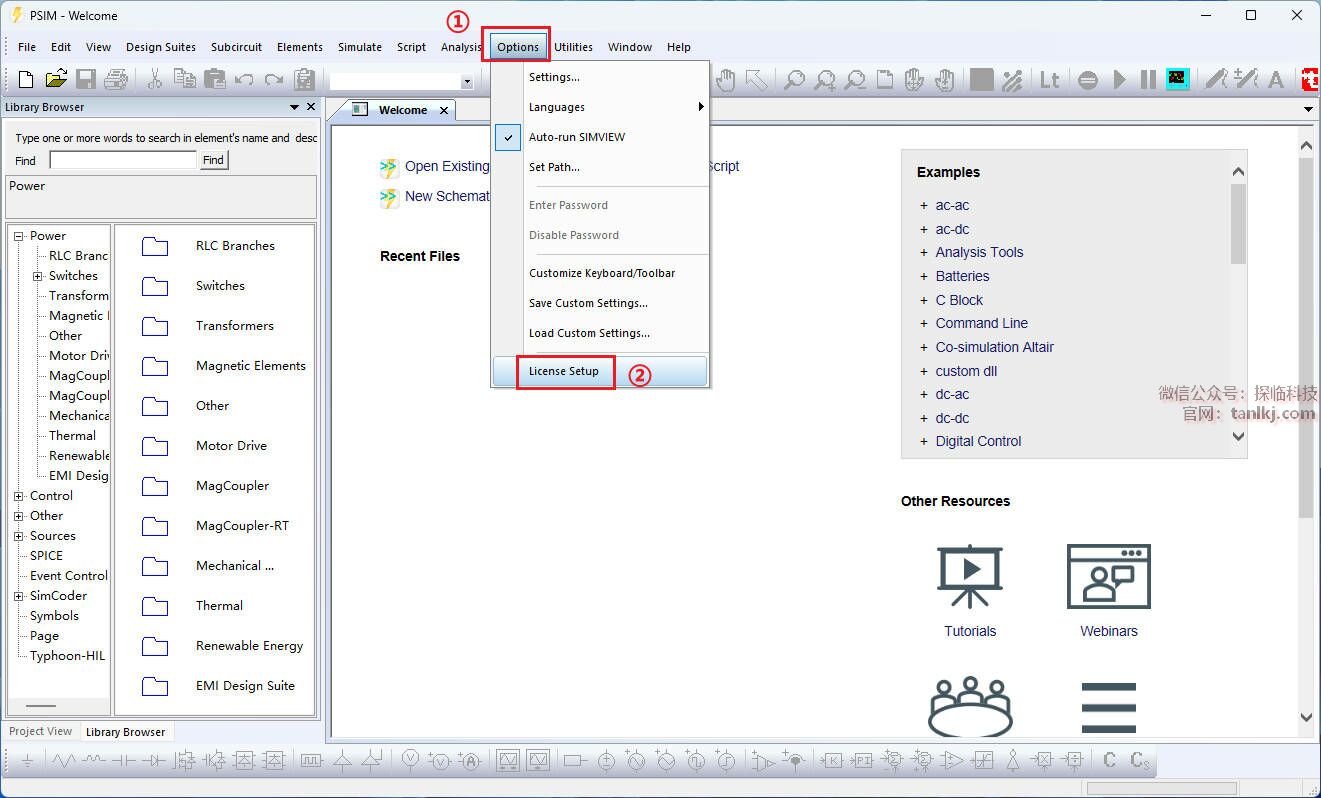
Task: Click the Tutorials link
Action: point(970,631)
